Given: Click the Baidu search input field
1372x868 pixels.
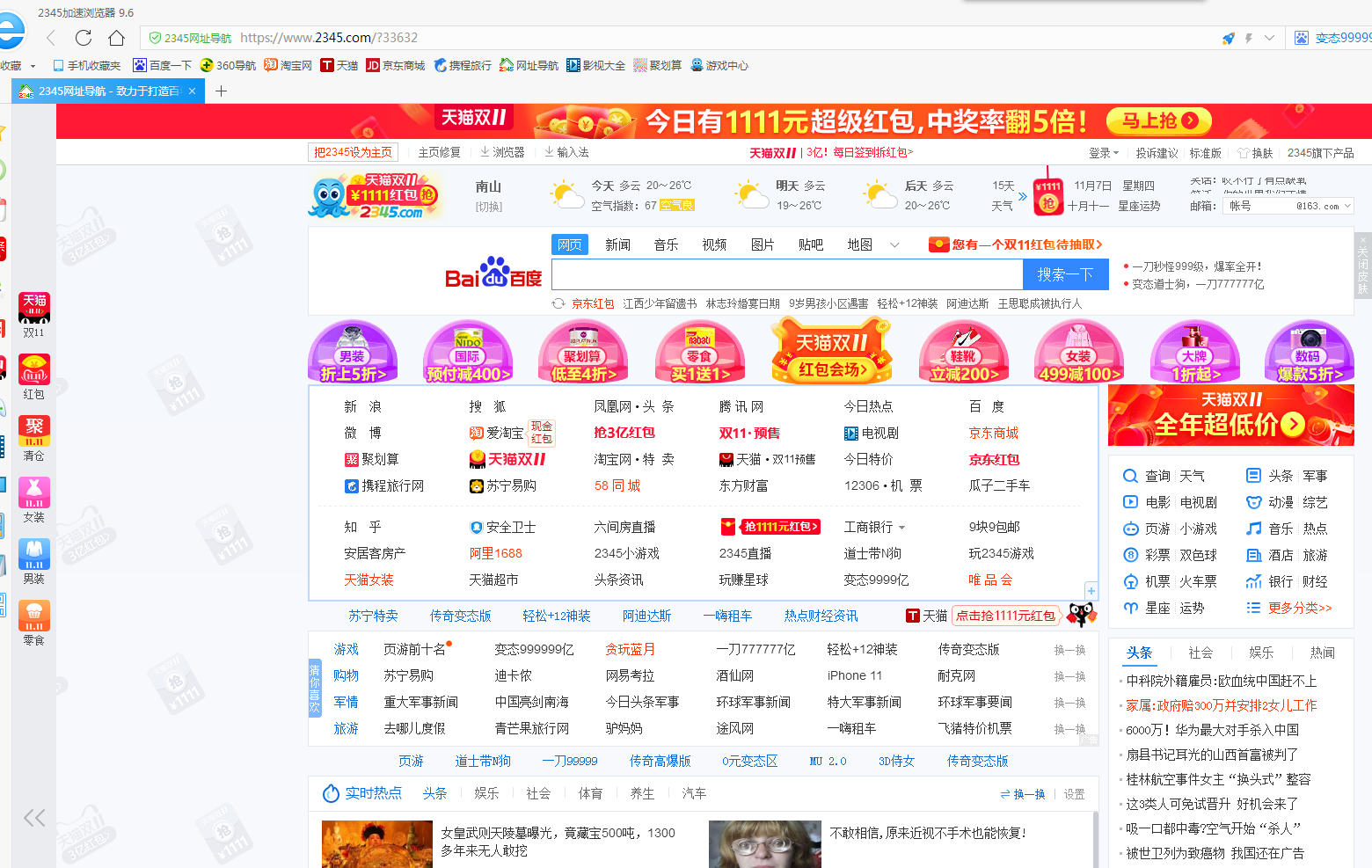Looking at the screenshot, I should [x=787, y=274].
